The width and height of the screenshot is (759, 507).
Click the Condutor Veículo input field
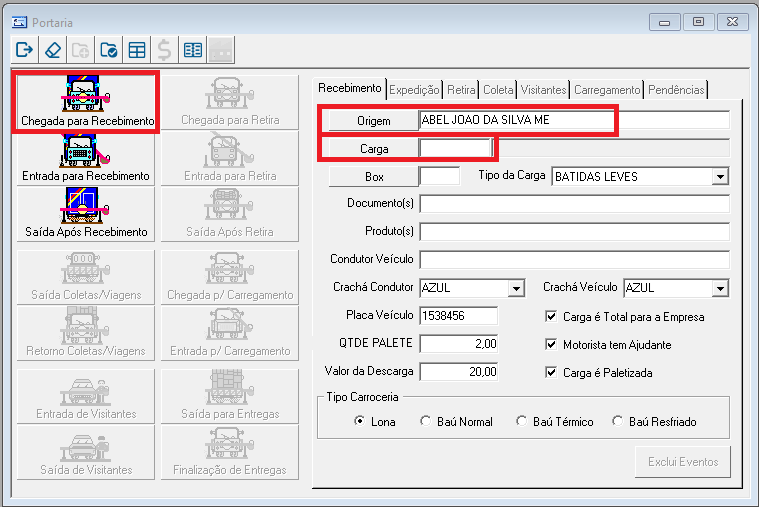tap(575, 260)
